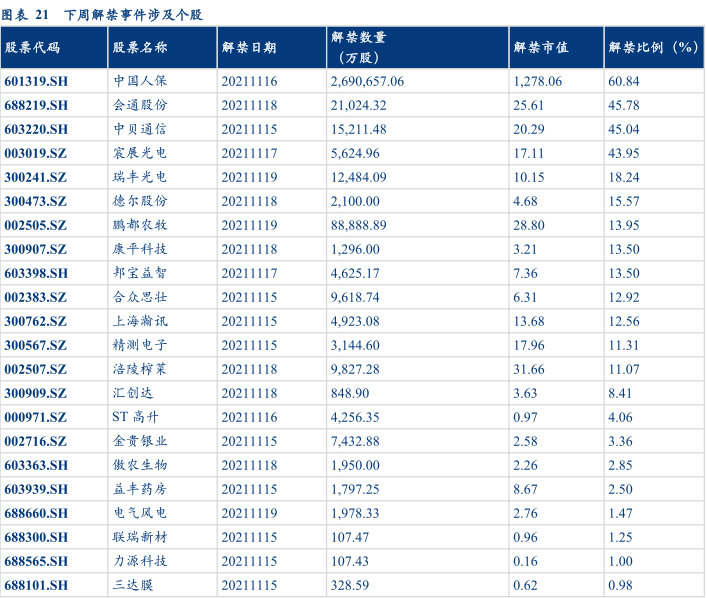This screenshot has height=598, width=707.
Task: Click the quantity 12,484.09
Action: tap(358, 177)
